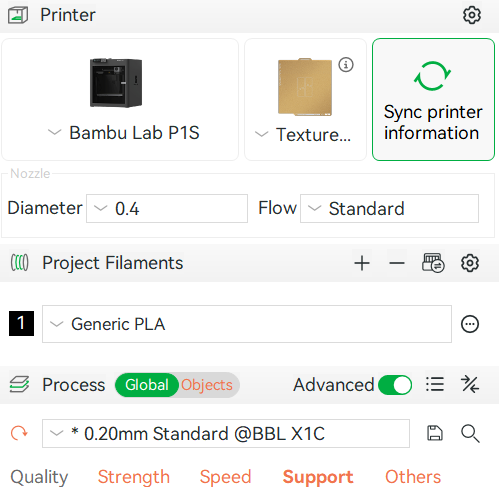Open Project Filaments settings gear
The image size is (499, 487).
(x=470, y=263)
